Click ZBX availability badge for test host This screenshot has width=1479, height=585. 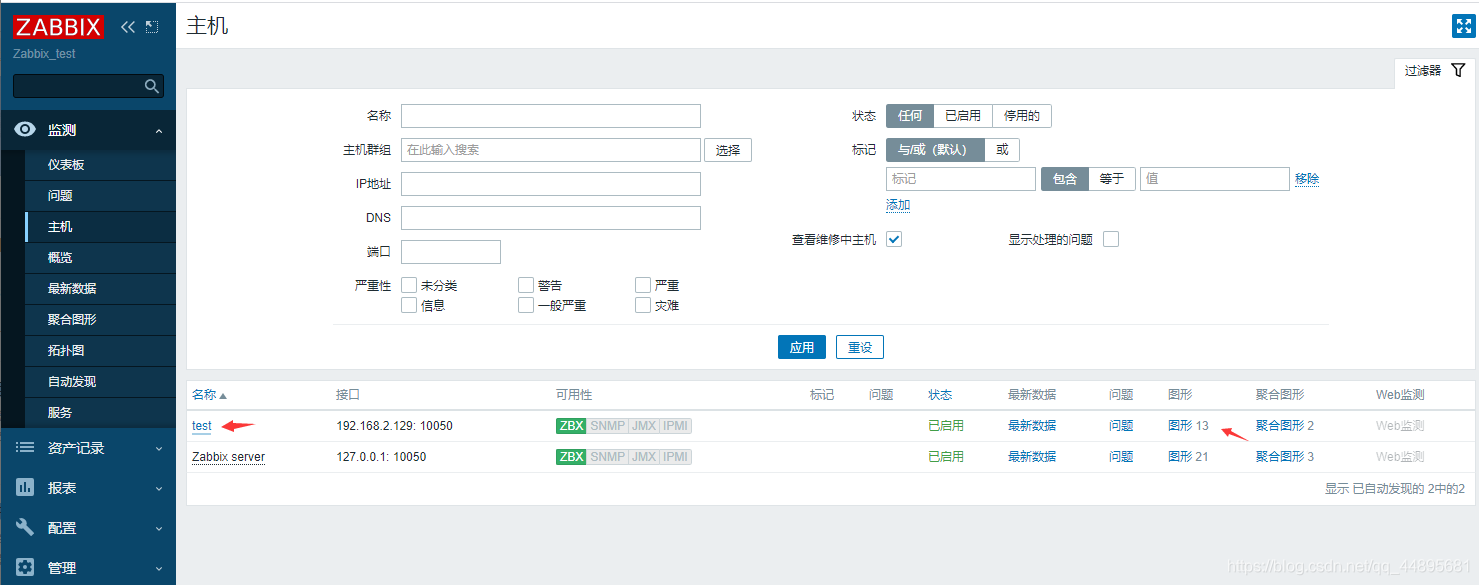pos(571,426)
